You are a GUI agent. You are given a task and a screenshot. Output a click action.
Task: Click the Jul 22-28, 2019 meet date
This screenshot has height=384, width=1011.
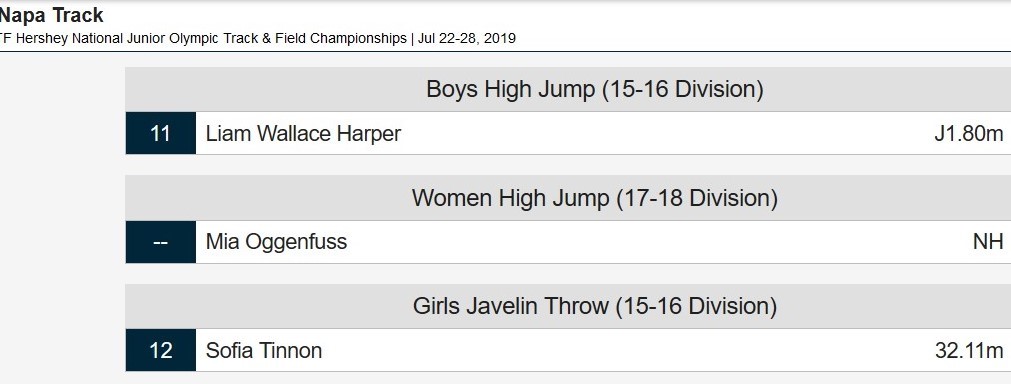467,38
